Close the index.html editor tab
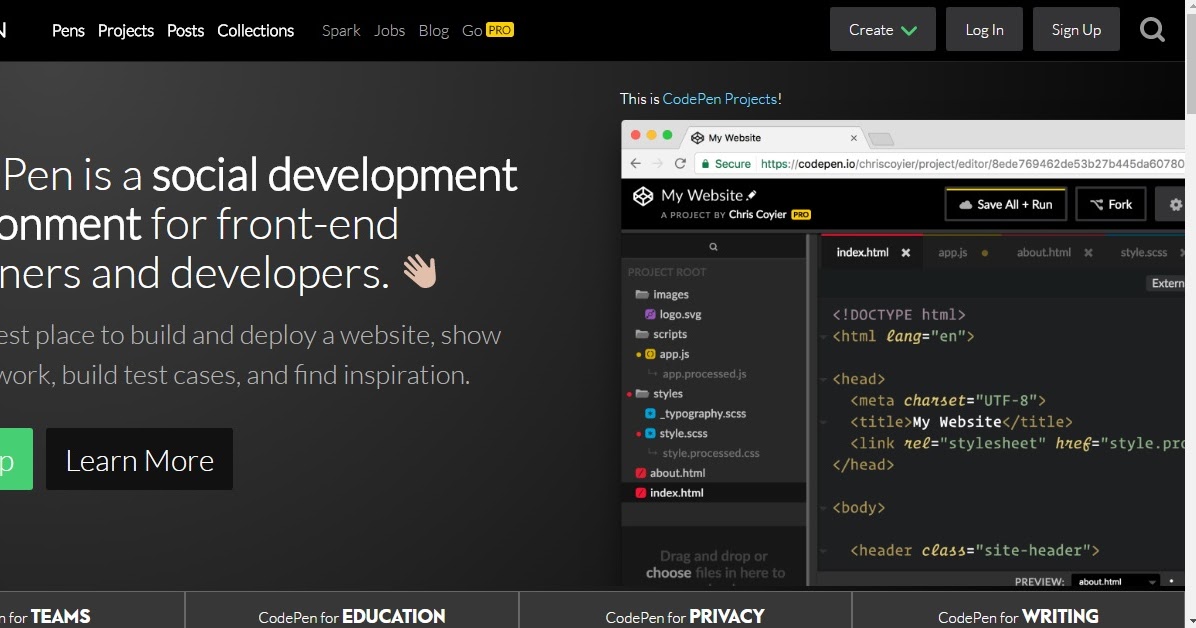Viewport: 1196px width, 628px height. [905, 253]
